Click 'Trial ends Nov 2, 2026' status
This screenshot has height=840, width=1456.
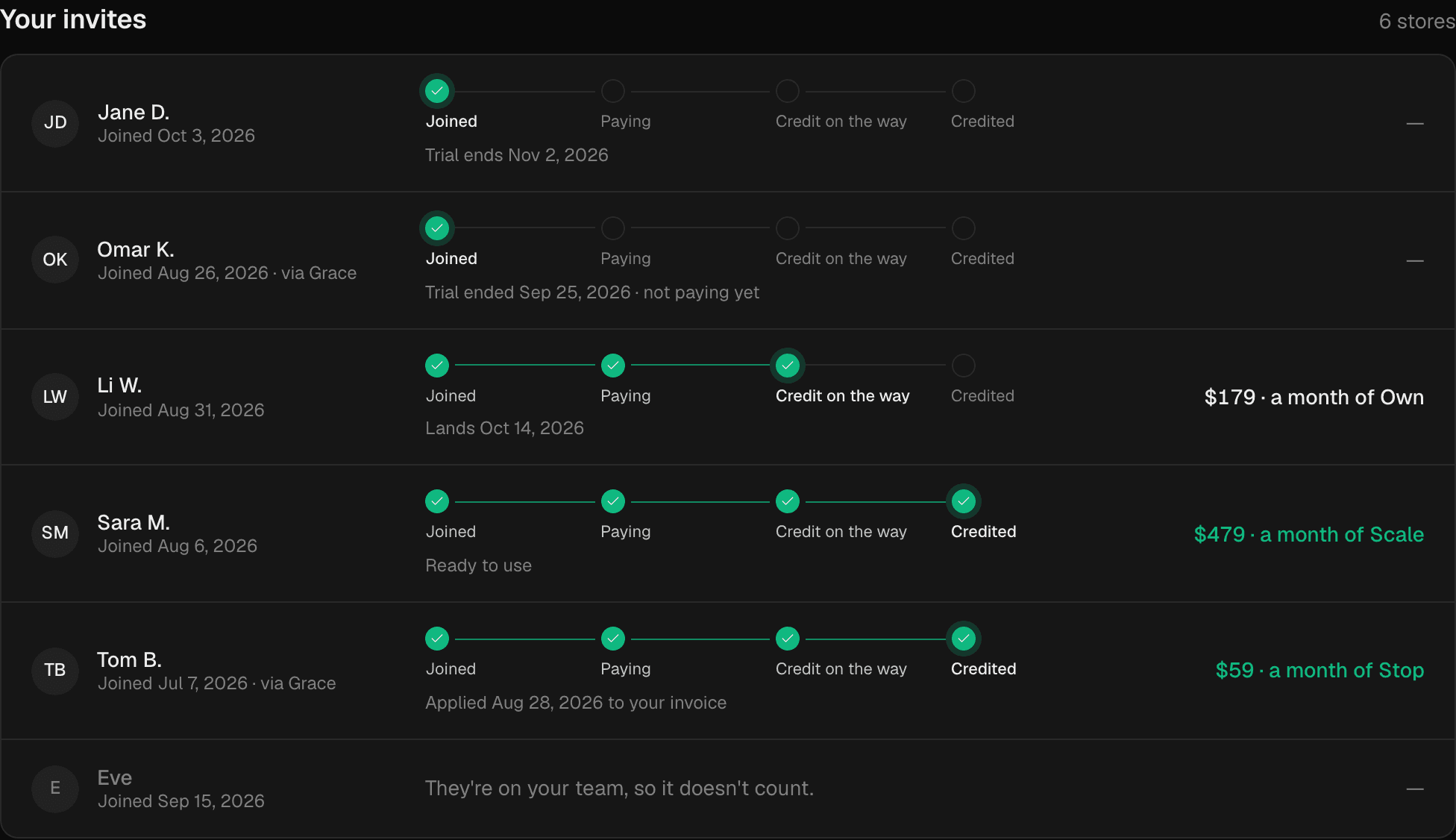[517, 155]
